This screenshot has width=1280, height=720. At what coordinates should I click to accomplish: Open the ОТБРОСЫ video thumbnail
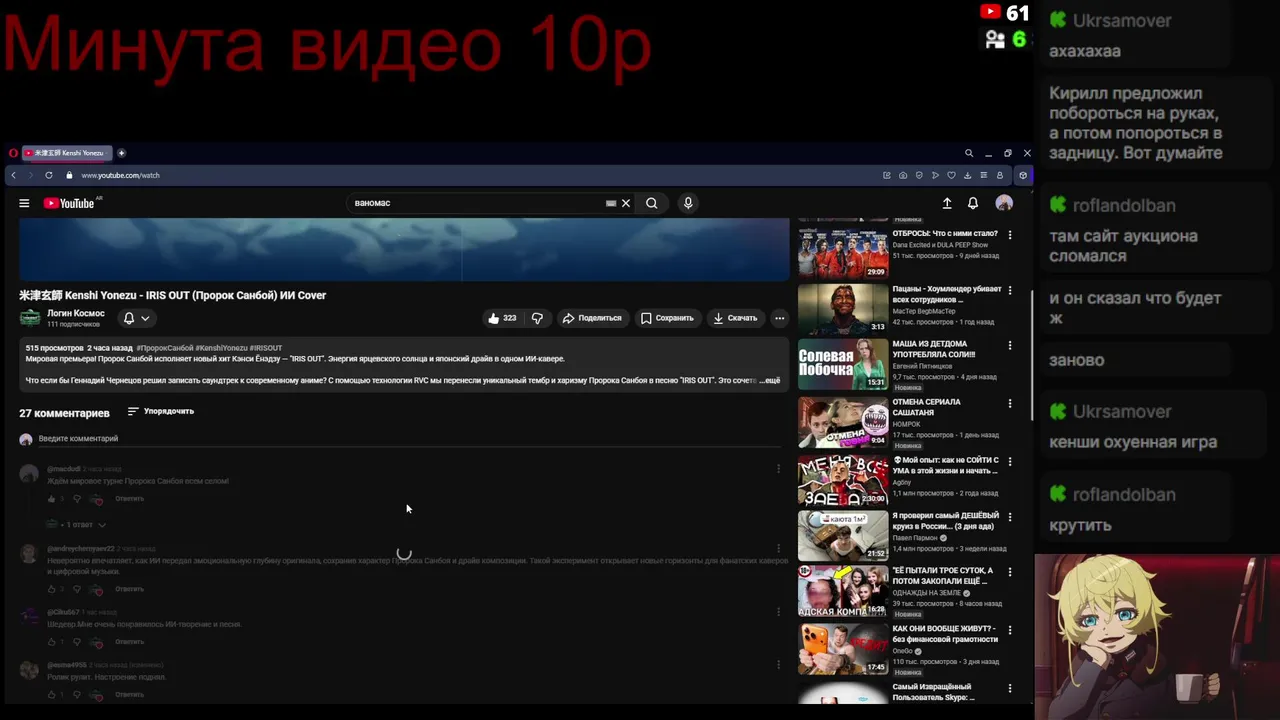click(x=843, y=254)
